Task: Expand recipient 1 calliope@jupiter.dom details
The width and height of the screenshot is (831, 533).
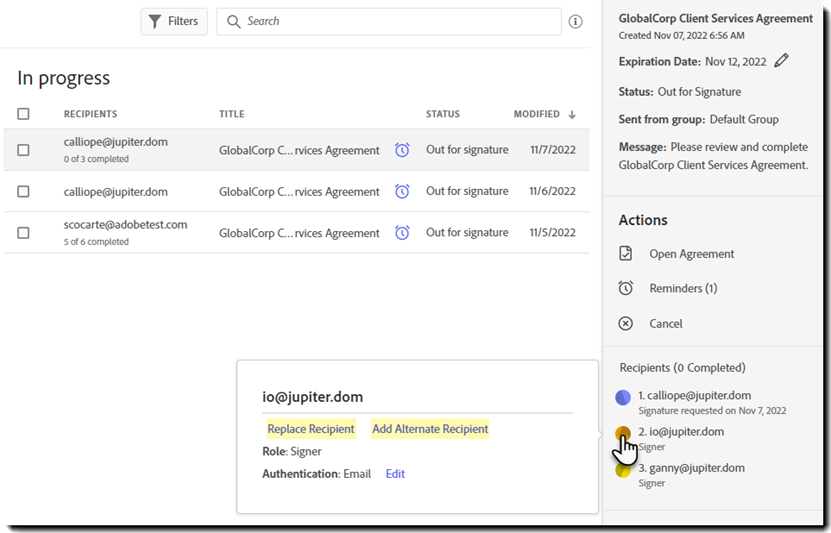Action: (x=694, y=396)
